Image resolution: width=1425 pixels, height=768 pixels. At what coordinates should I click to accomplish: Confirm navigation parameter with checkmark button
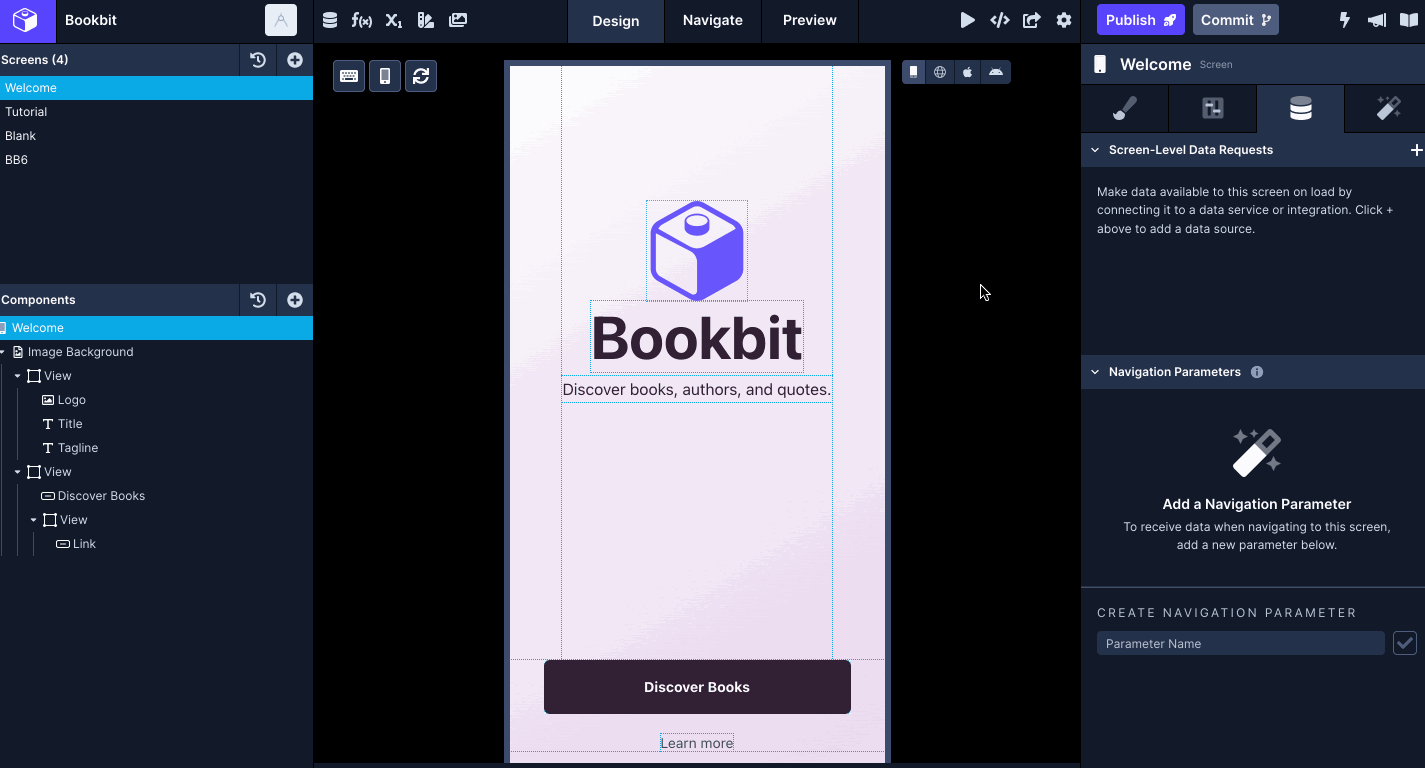point(1404,643)
